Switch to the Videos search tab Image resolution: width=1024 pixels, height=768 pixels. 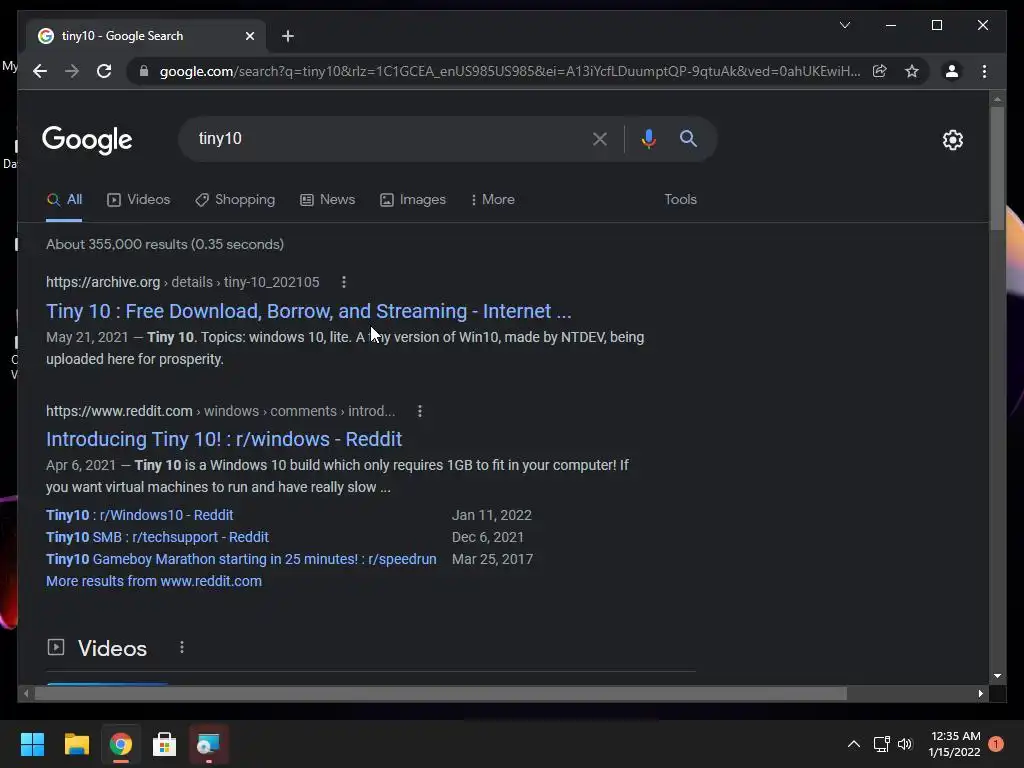(138, 200)
